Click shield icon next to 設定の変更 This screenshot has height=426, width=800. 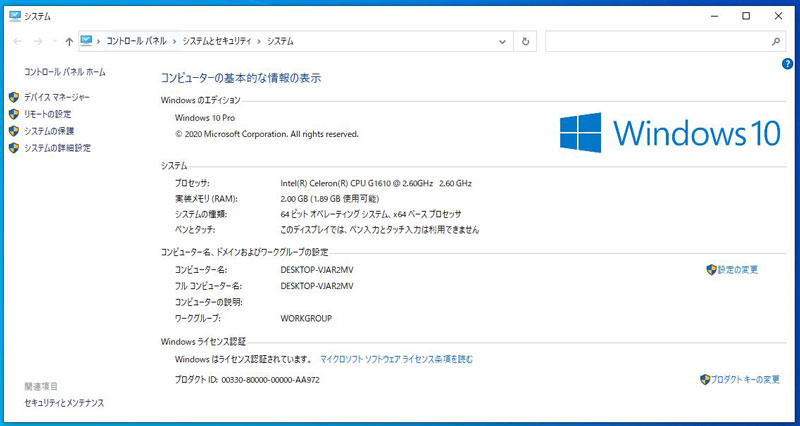(711, 269)
